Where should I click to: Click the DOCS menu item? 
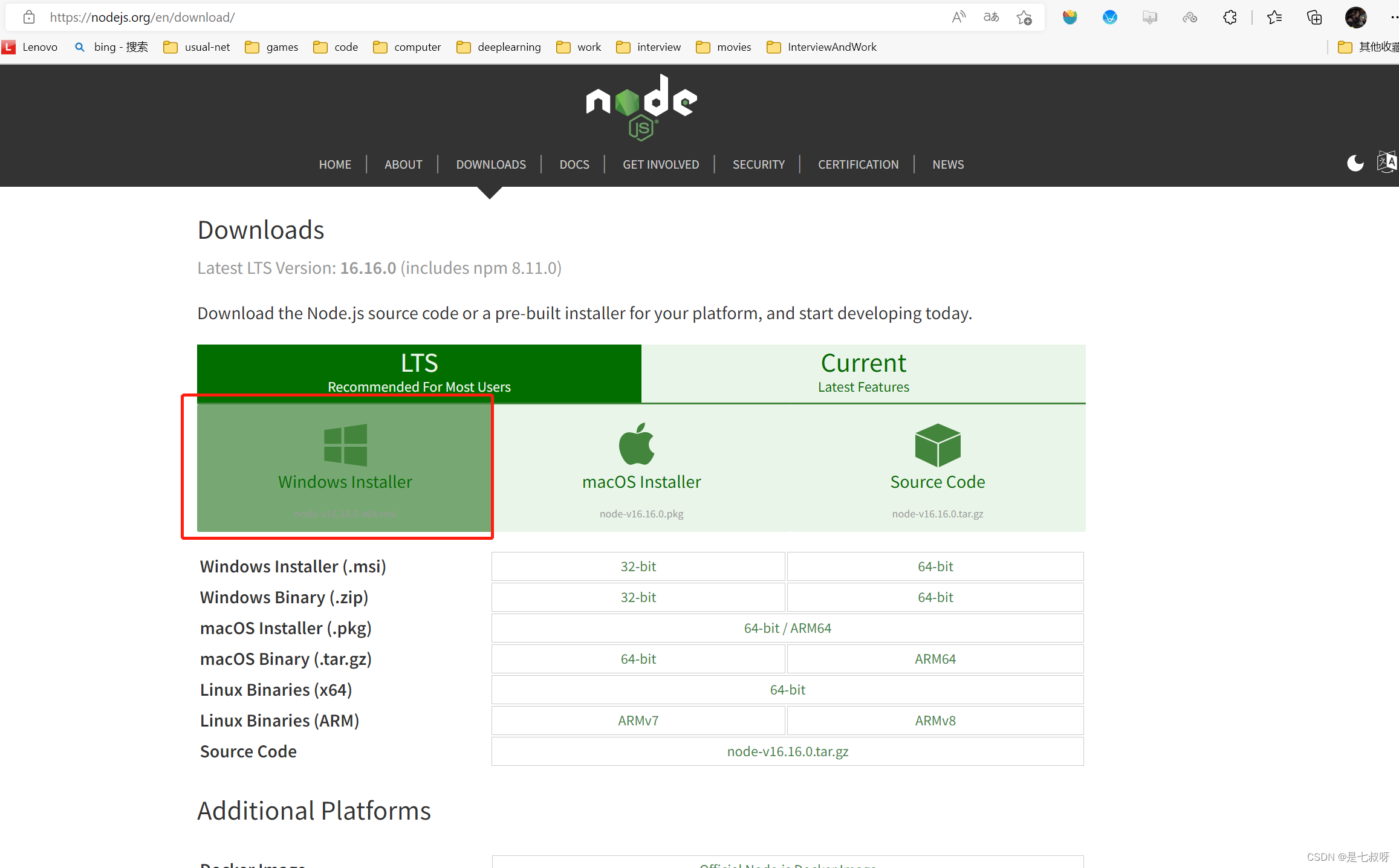coord(574,164)
